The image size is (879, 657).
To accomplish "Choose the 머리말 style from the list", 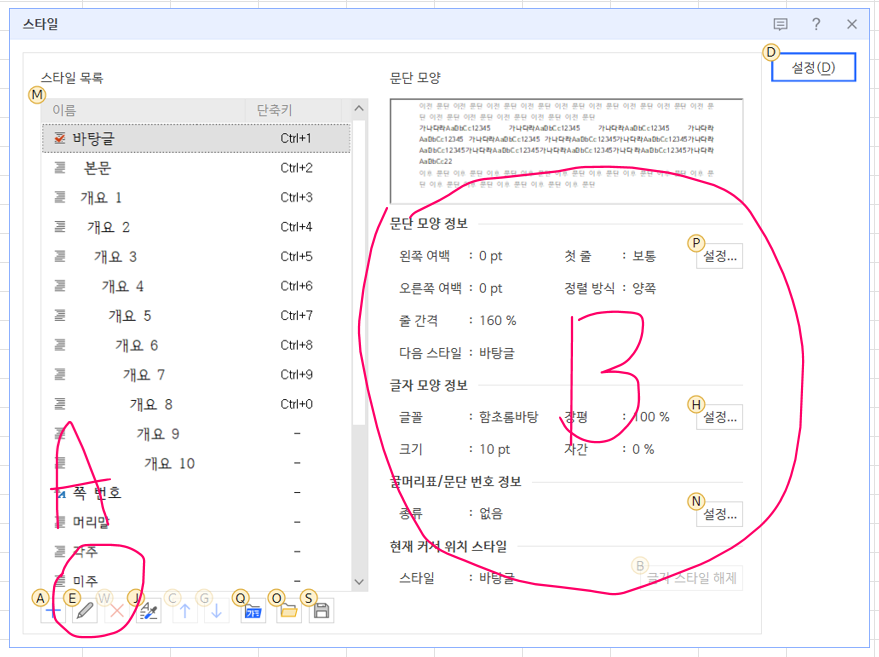I will [x=93, y=522].
